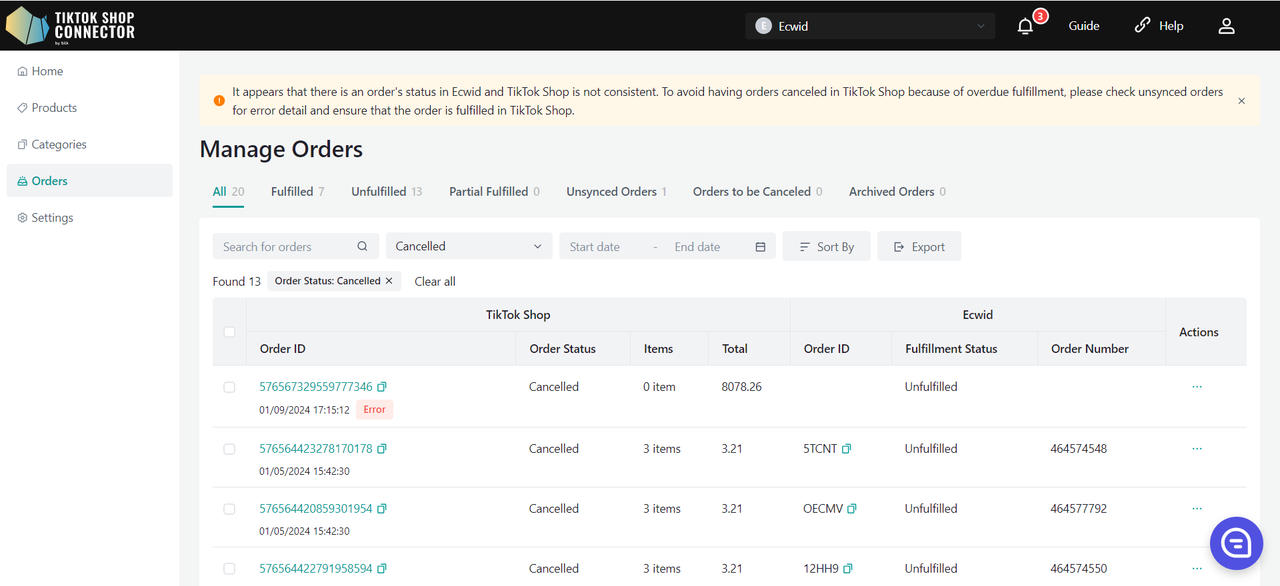Open actions menu for order 576564422791958594
The width and height of the screenshot is (1280, 586).
pyautogui.click(x=1197, y=569)
